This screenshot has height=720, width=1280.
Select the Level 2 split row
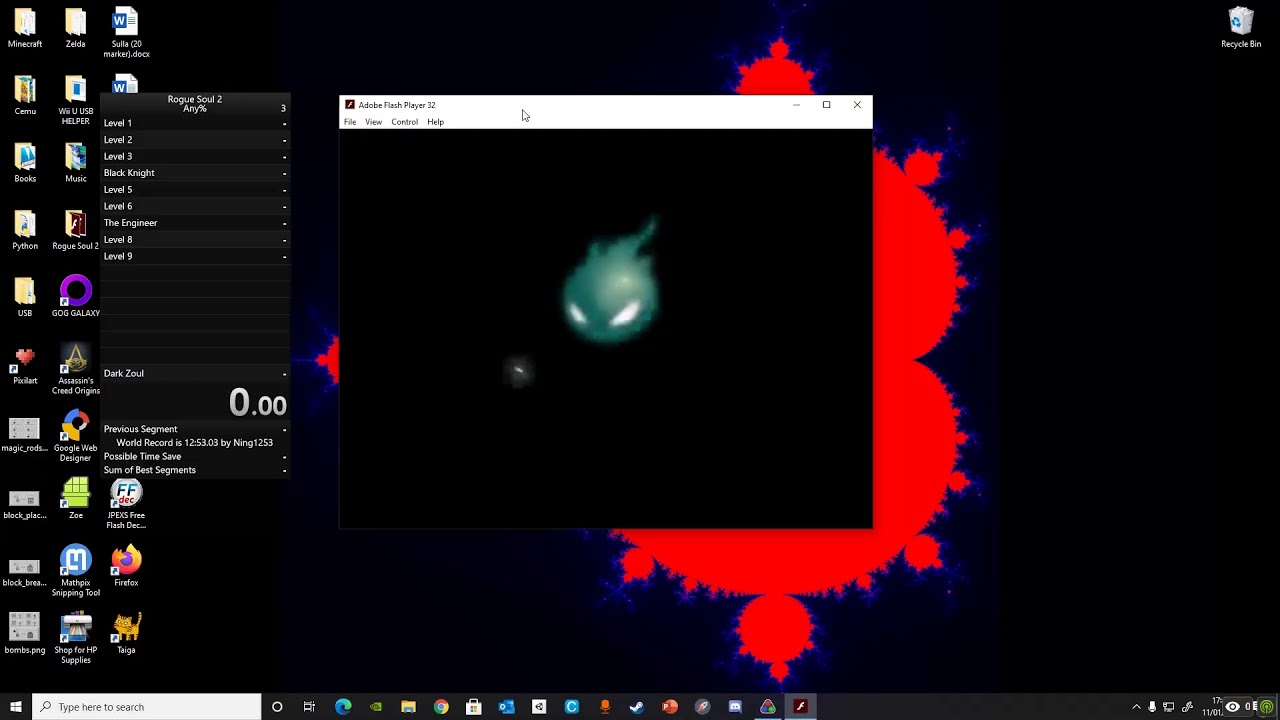click(x=195, y=140)
